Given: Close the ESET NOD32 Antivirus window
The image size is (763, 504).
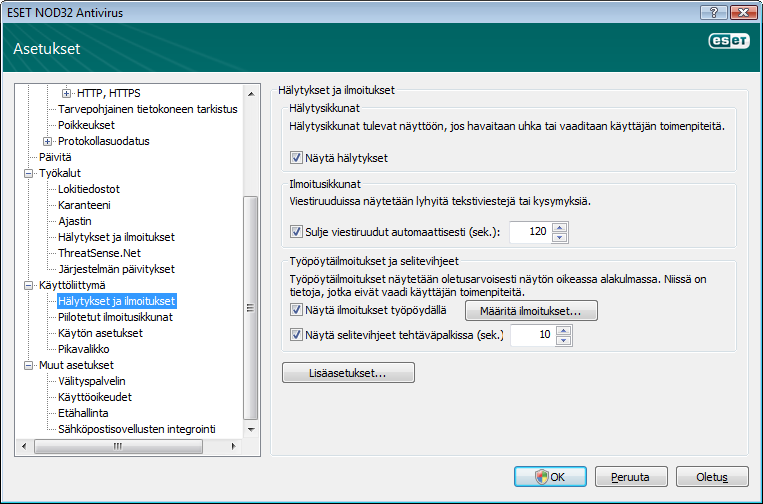Looking at the screenshot, I should point(743,12).
